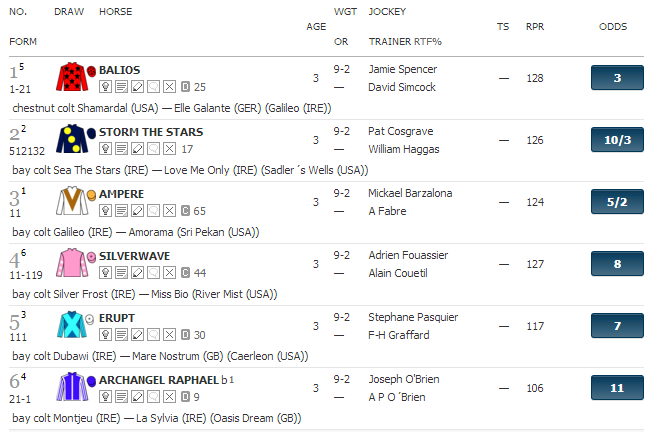Open trainer William Haggas link

pyautogui.click(x=404, y=149)
